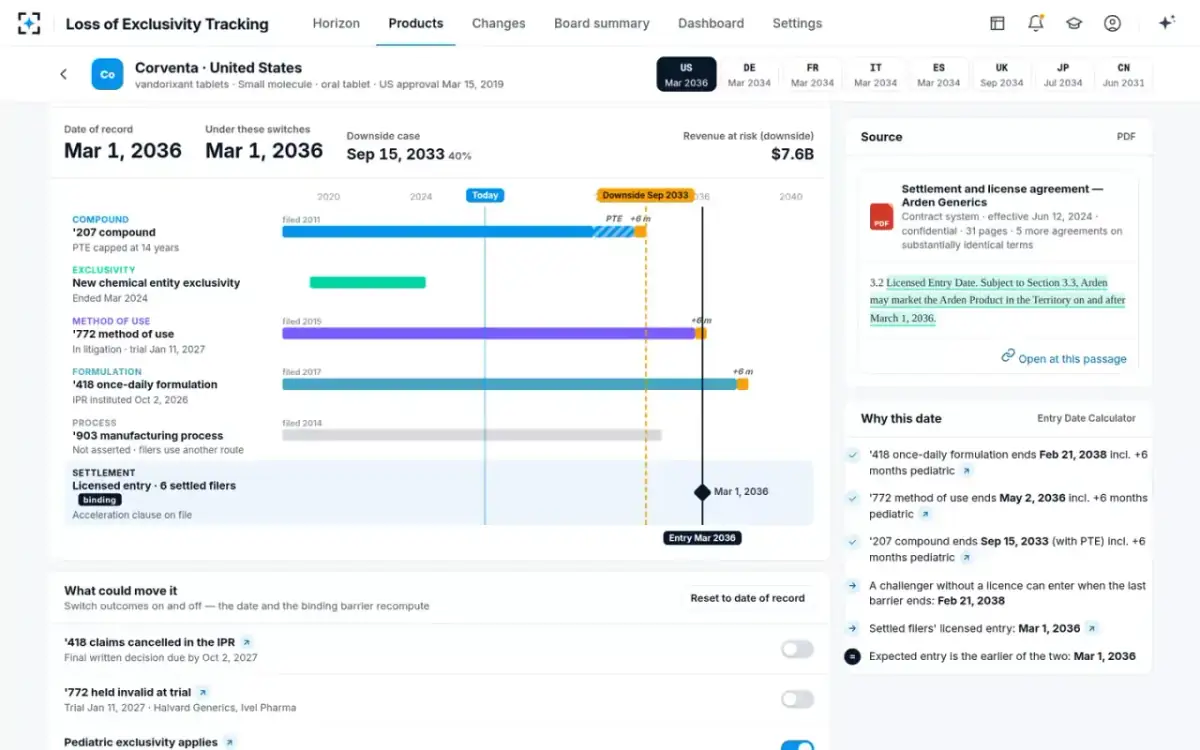The width and height of the screenshot is (1200, 750).
Task: Turn off Pediatric exclusivity applies switch
Action: point(797,745)
